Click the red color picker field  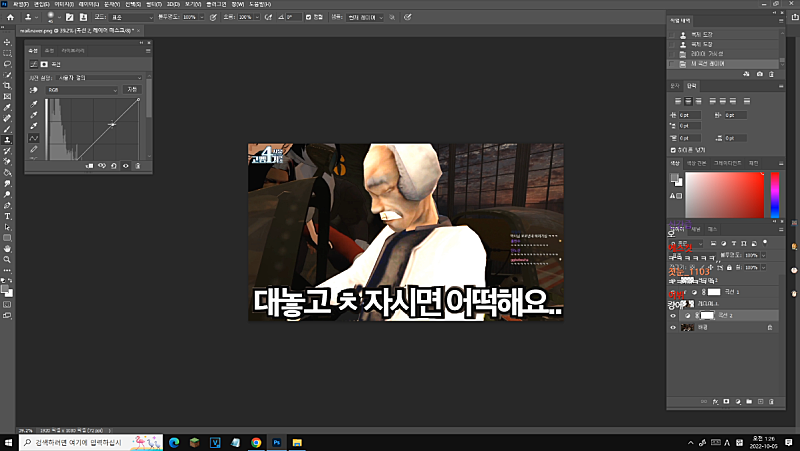[x=725, y=193]
